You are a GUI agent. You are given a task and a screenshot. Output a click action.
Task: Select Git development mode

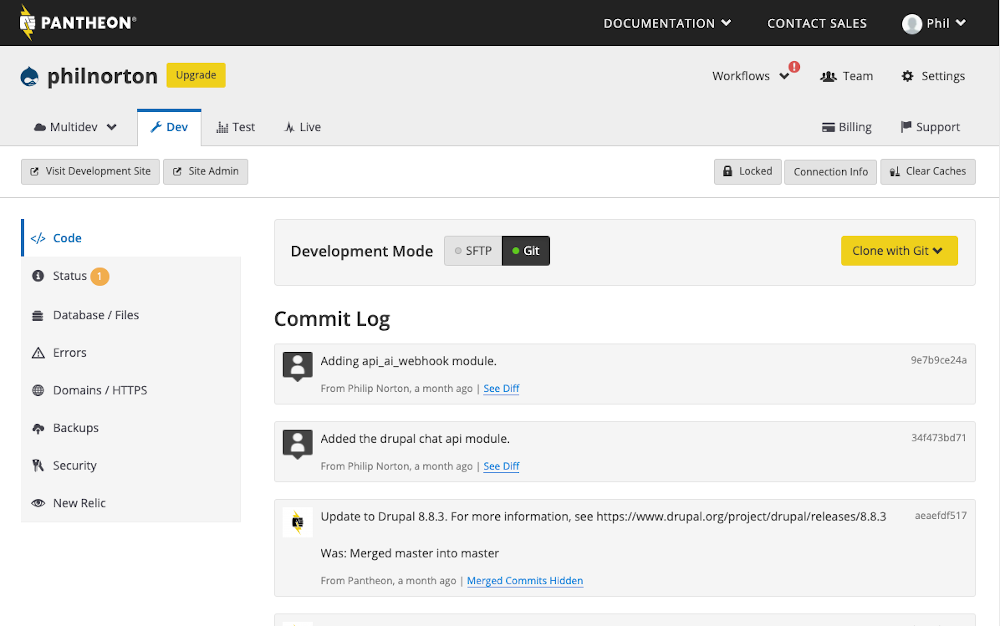[x=526, y=251]
